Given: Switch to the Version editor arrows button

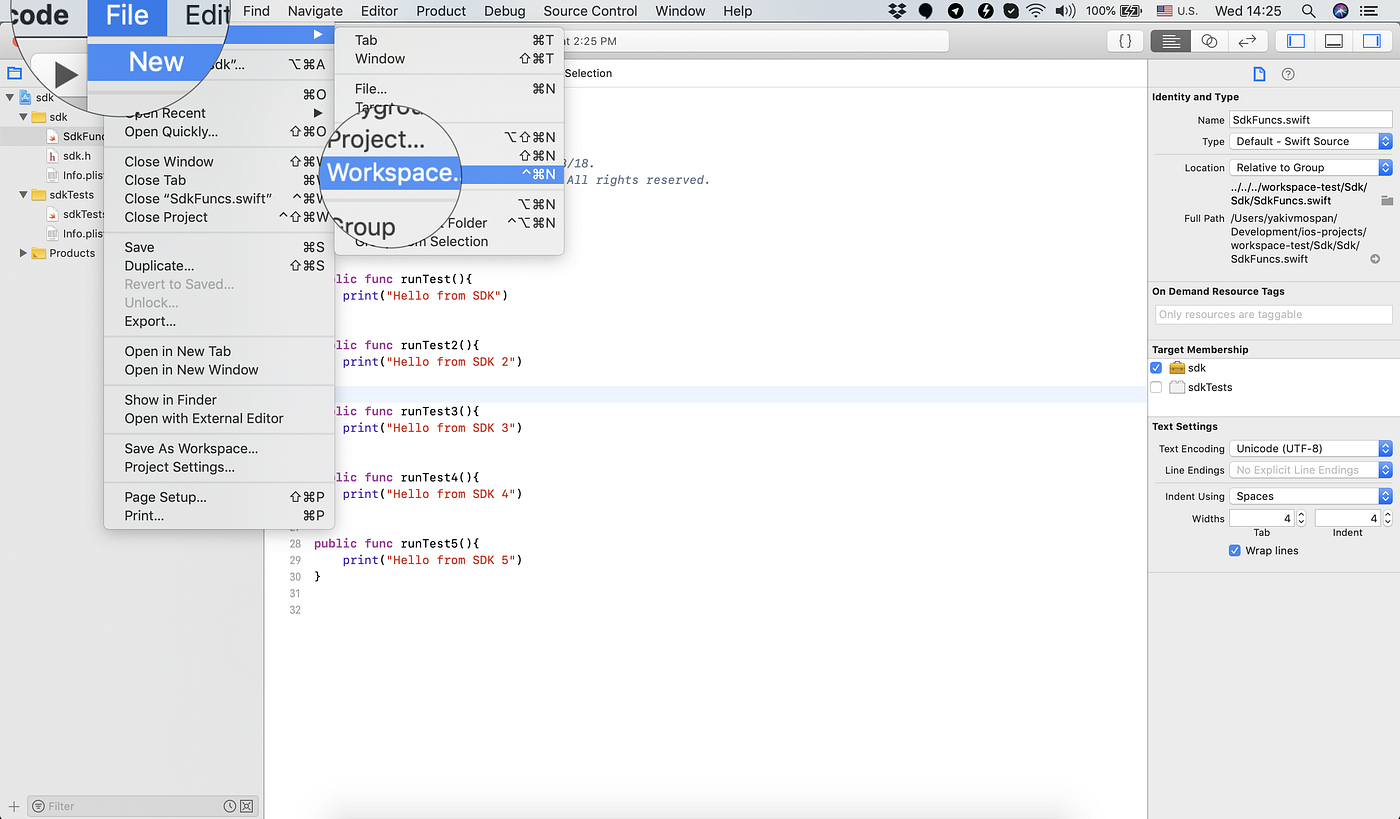Looking at the screenshot, I should [1247, 41].
